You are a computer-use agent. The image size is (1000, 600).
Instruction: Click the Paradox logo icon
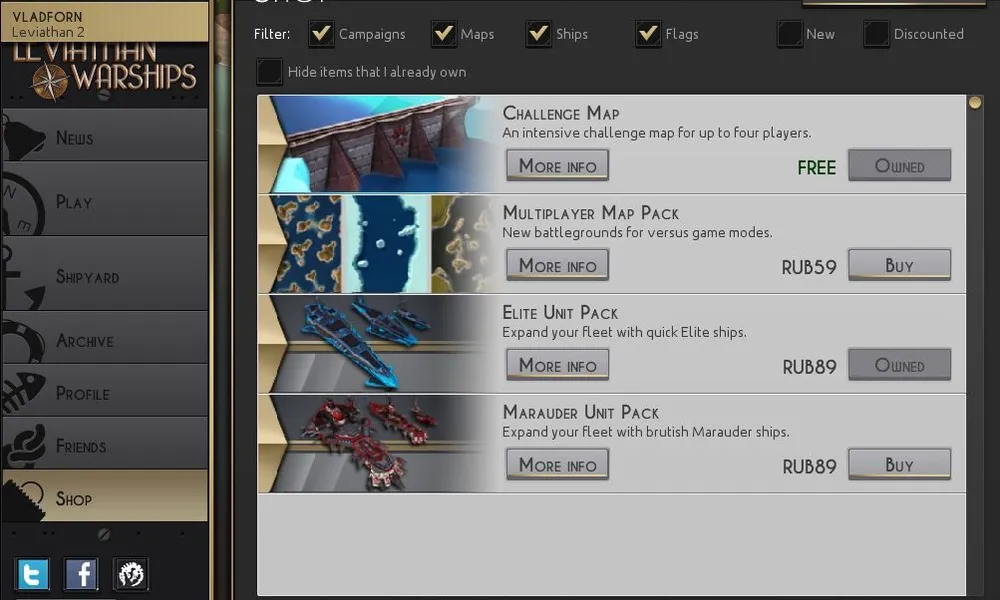(x=131, y=574)
